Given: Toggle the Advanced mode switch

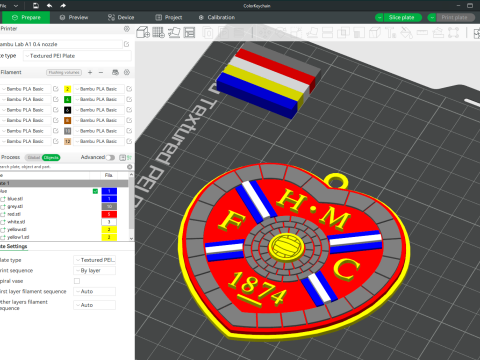Looking at the screenshot, I should 110,157.
